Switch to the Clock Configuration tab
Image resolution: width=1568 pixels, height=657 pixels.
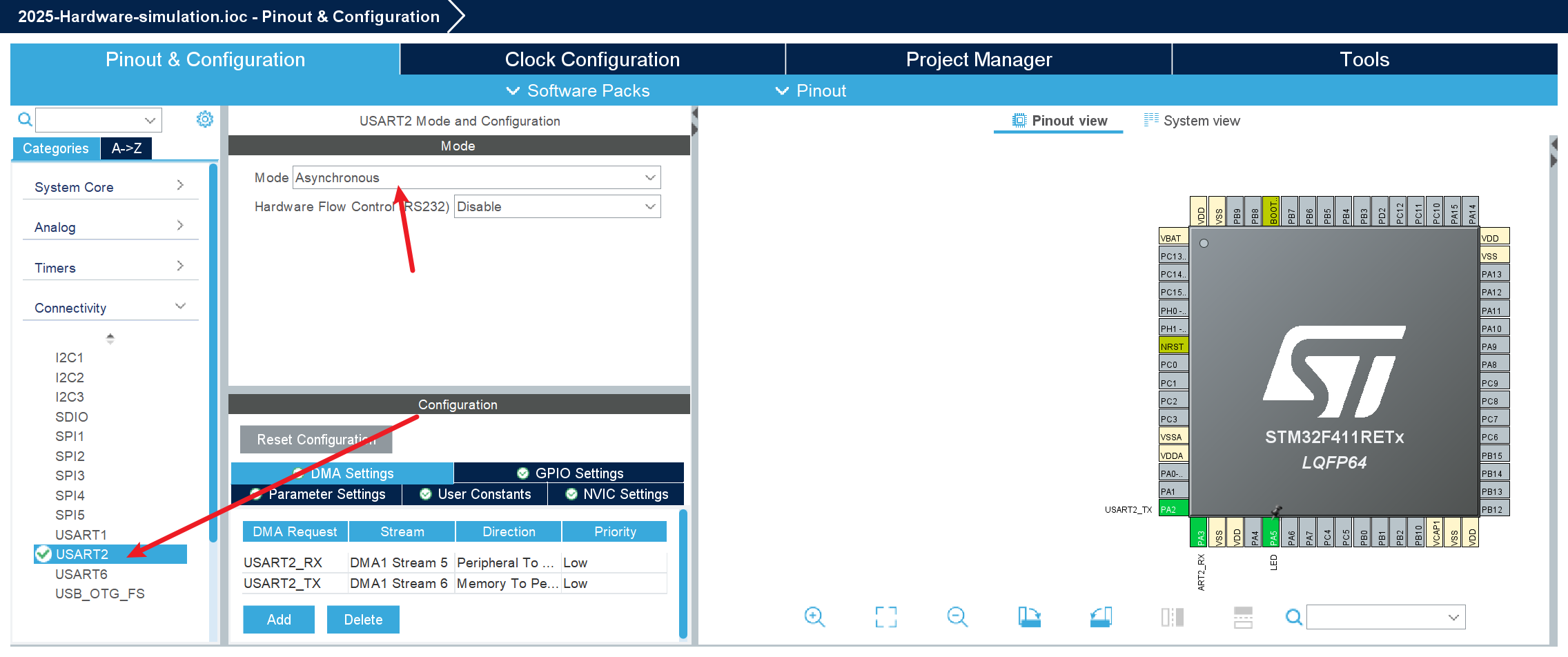pos(592,59)
